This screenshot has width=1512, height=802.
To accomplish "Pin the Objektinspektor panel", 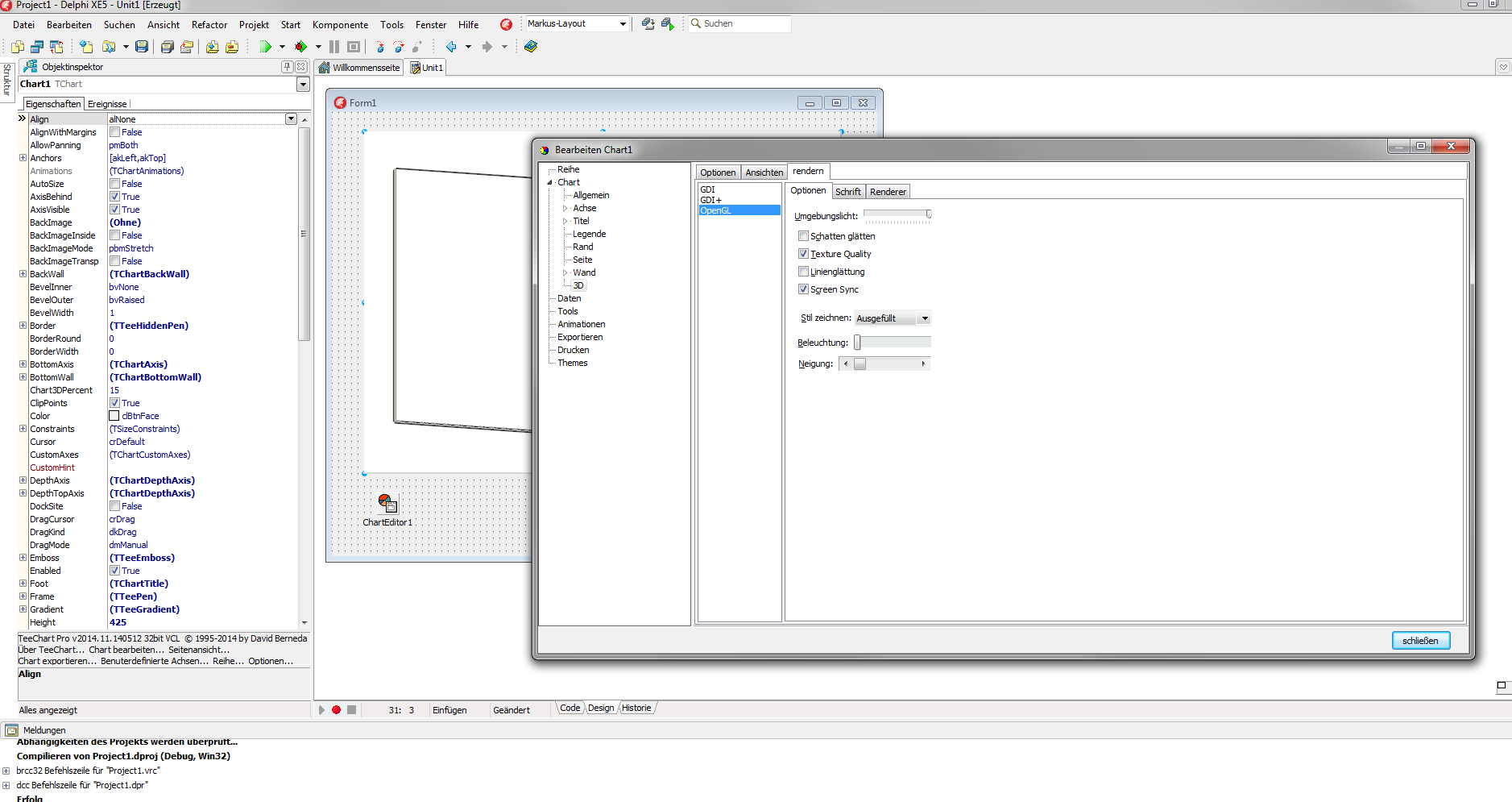I will point(288,67).
